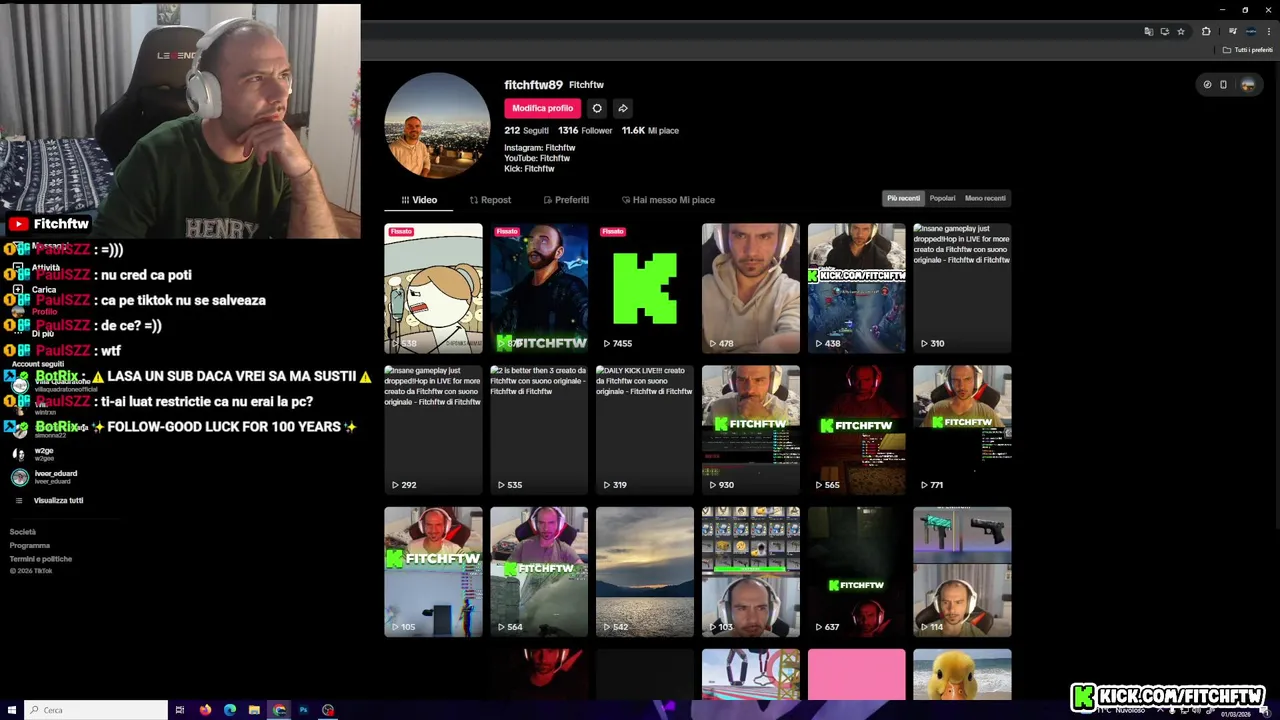Share profile via arrow icon
This screenshot has height=720, width=1280.
pos(622,108)
